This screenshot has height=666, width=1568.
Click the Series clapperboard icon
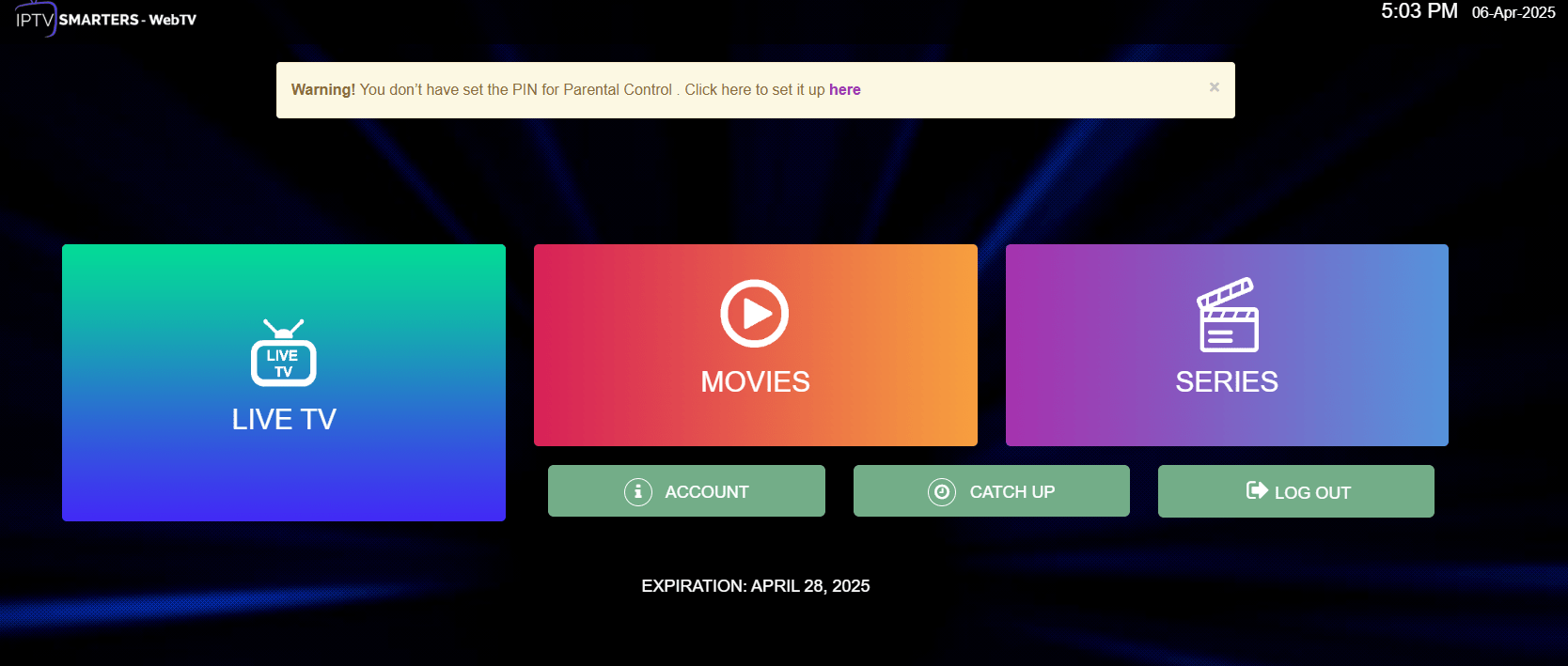pyautogui.click(x=1227, y=315)
